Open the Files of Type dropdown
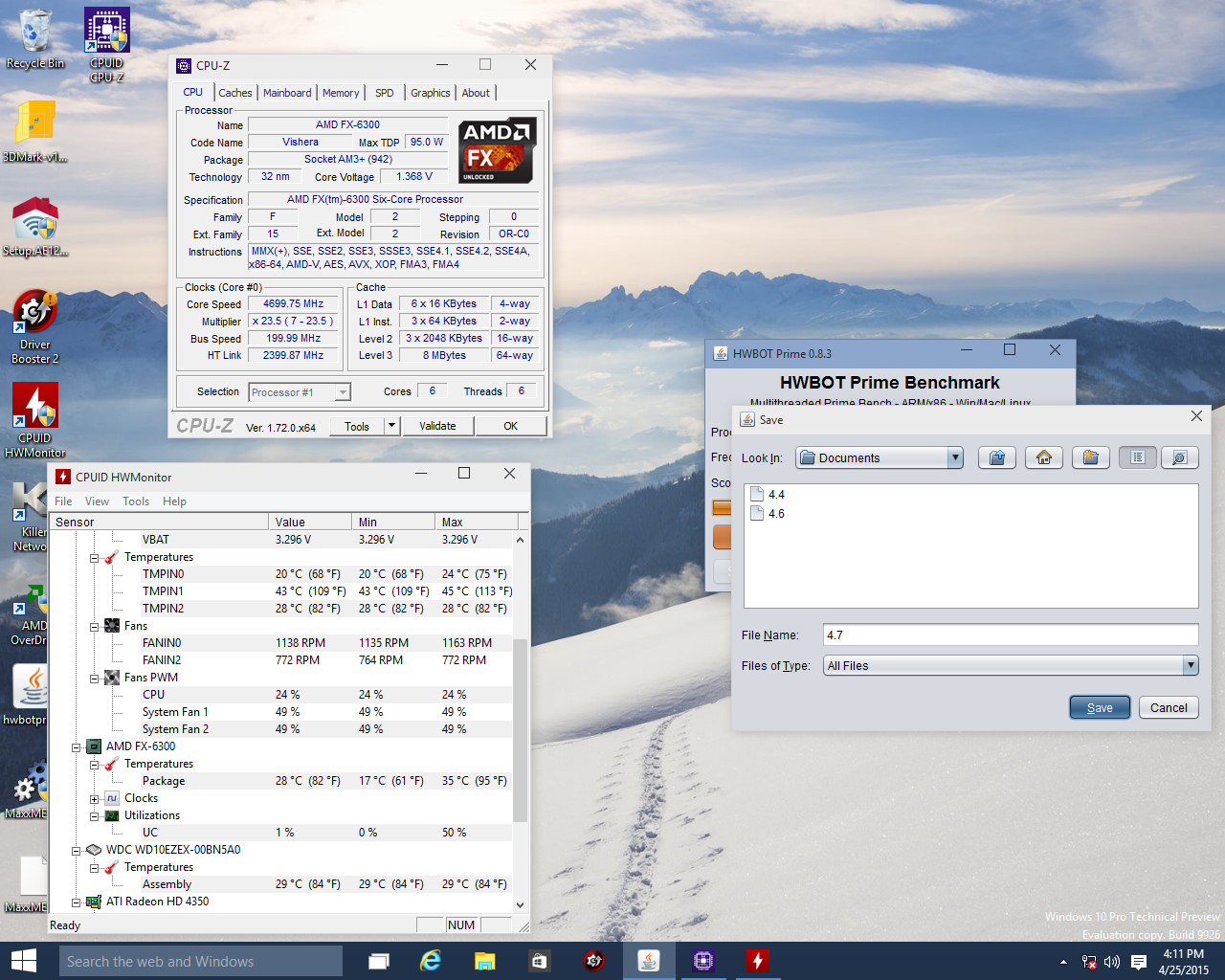Image resolution: width=1225 pixels, height=980 pixels. click(x=1011, y=665)
